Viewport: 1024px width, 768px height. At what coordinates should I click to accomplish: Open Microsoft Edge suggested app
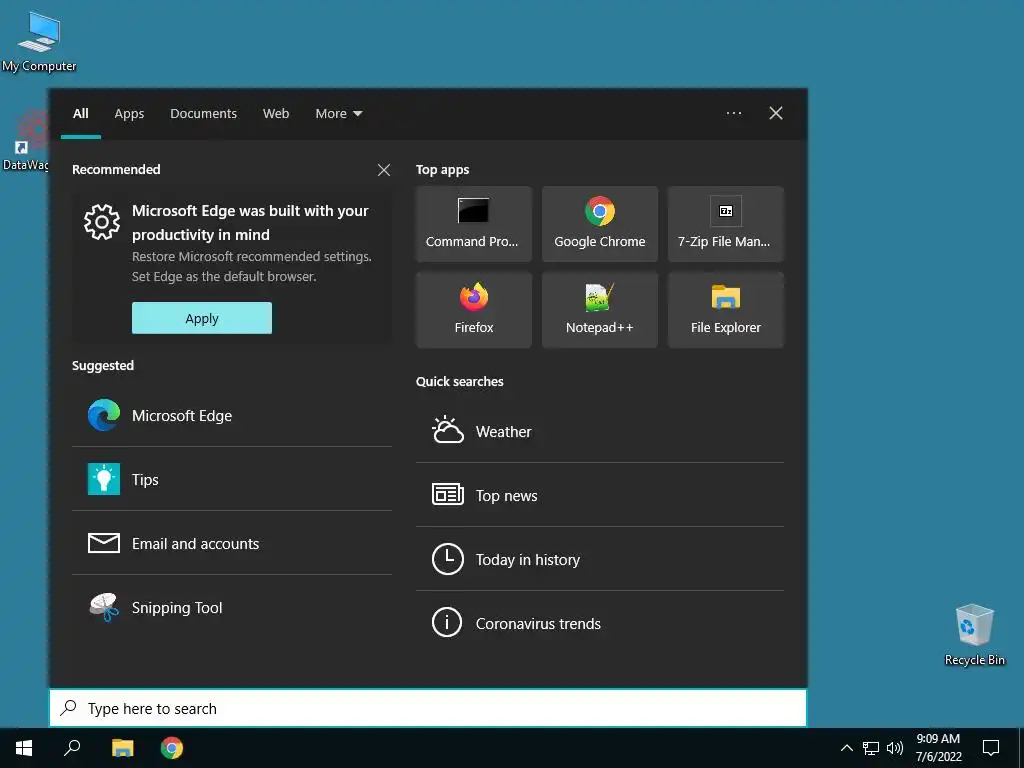tap(232, 415)
